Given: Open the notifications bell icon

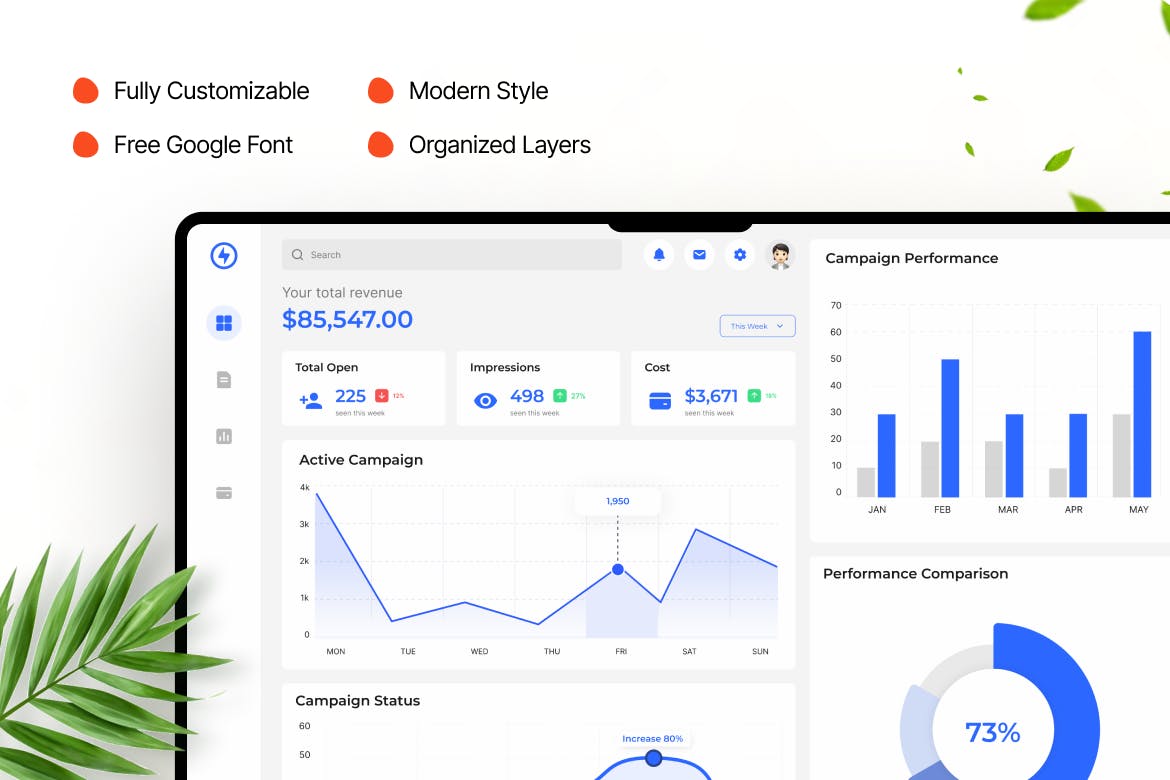Looking at the screenshot, I should click(659, 255).
